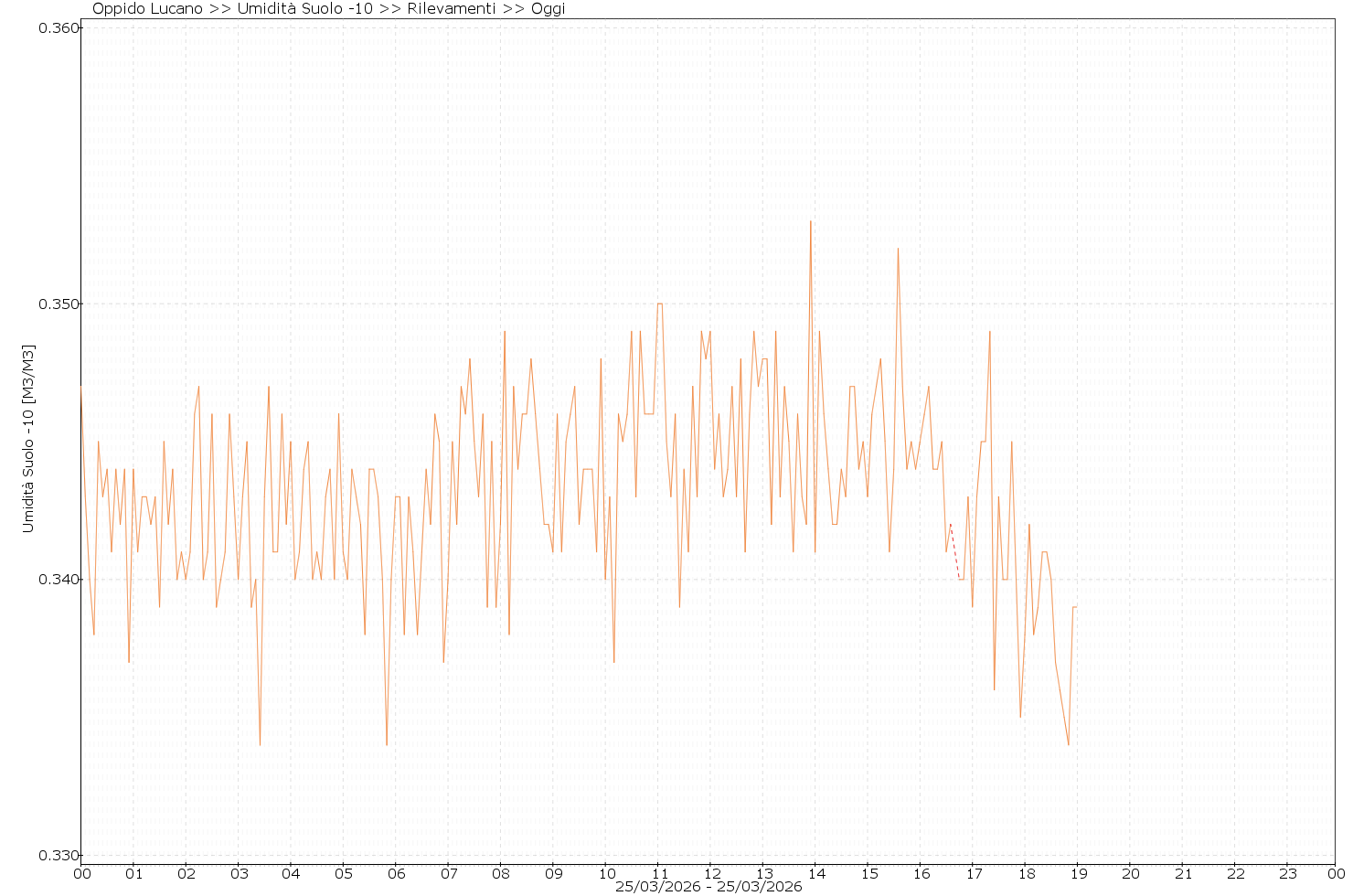Select the 0.350 y-axis tick label
This screenshot has height=896, width=1353.
coord(58,304)
